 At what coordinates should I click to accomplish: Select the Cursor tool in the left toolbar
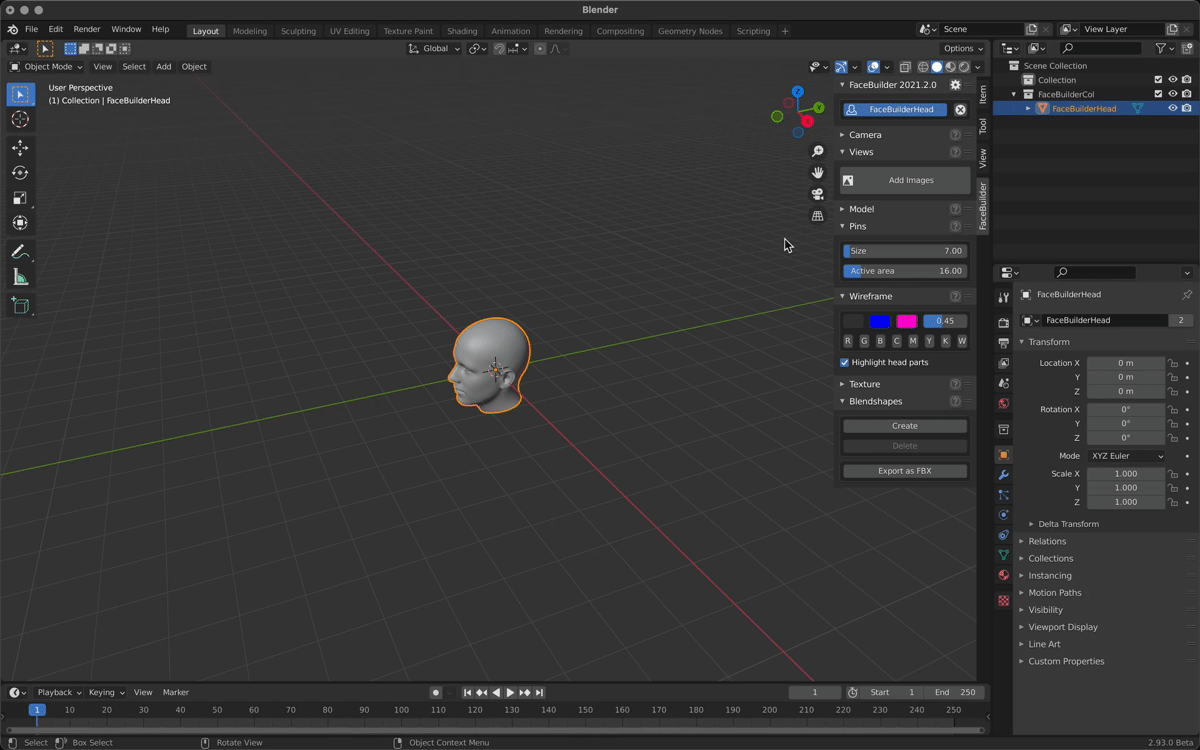(x=20, y=119)
